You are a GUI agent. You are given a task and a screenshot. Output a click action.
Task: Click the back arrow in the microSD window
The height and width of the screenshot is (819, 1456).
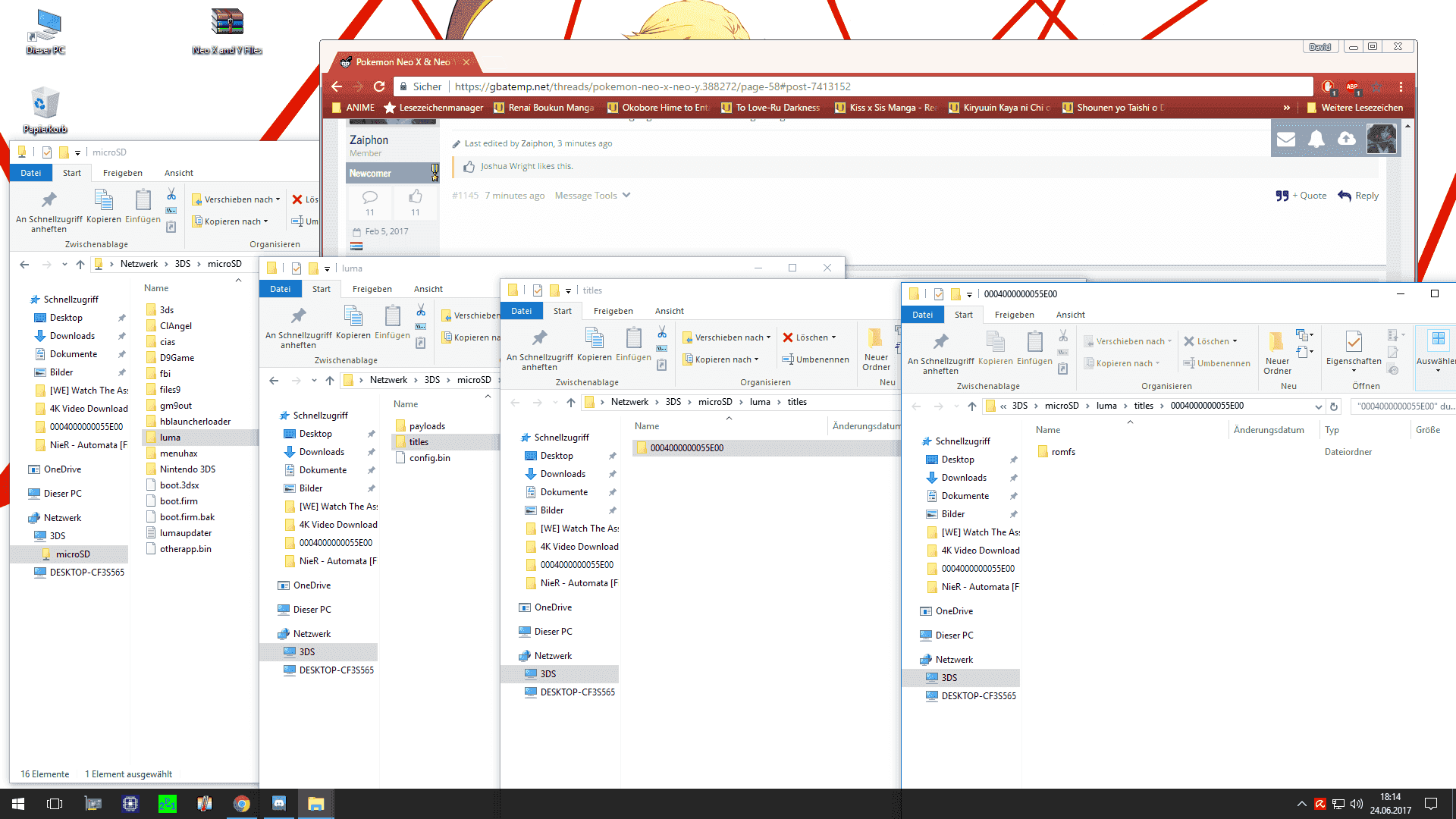pyautogui.click(x=24, y=265)
